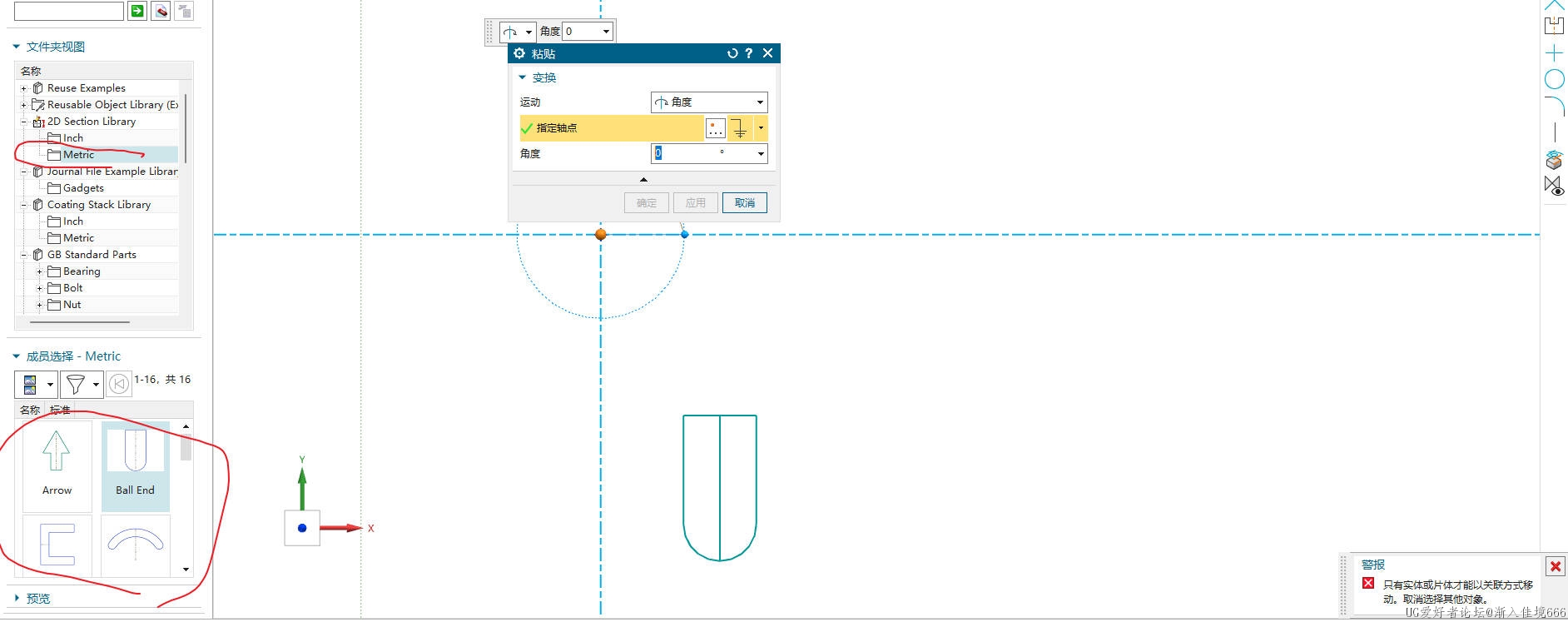The height and width of the screenshot is (622, 1568).
Task: Click 标准 column header in member list
Action: point(60,410)
